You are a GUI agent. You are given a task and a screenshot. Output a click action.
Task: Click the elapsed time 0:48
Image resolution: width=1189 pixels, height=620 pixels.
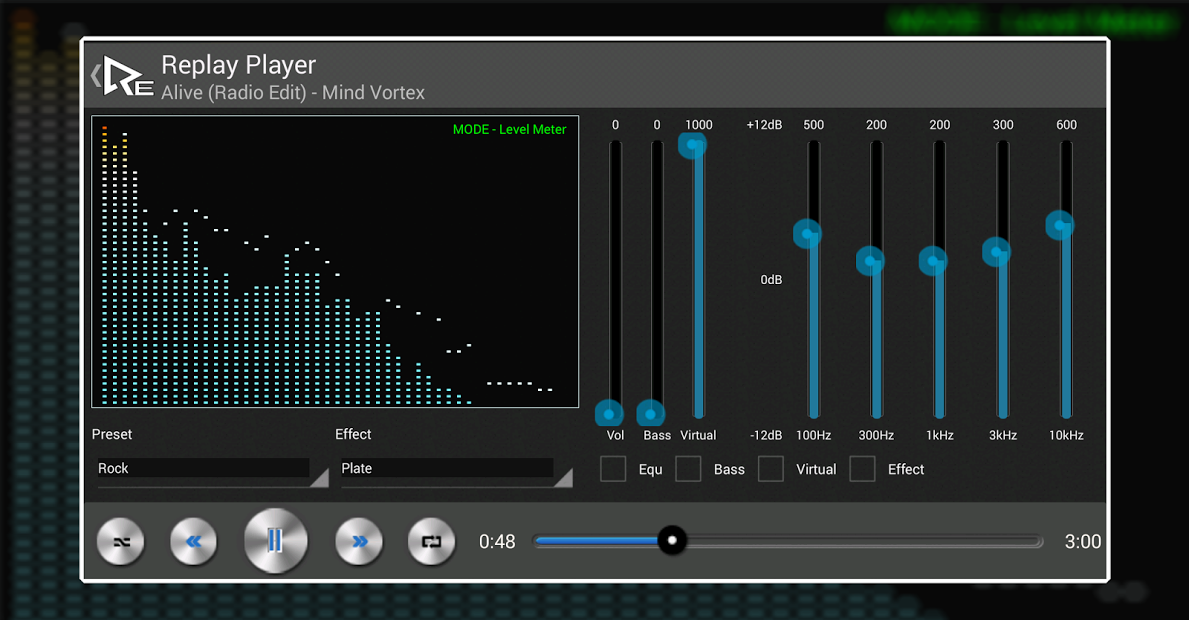pos(497,541)
